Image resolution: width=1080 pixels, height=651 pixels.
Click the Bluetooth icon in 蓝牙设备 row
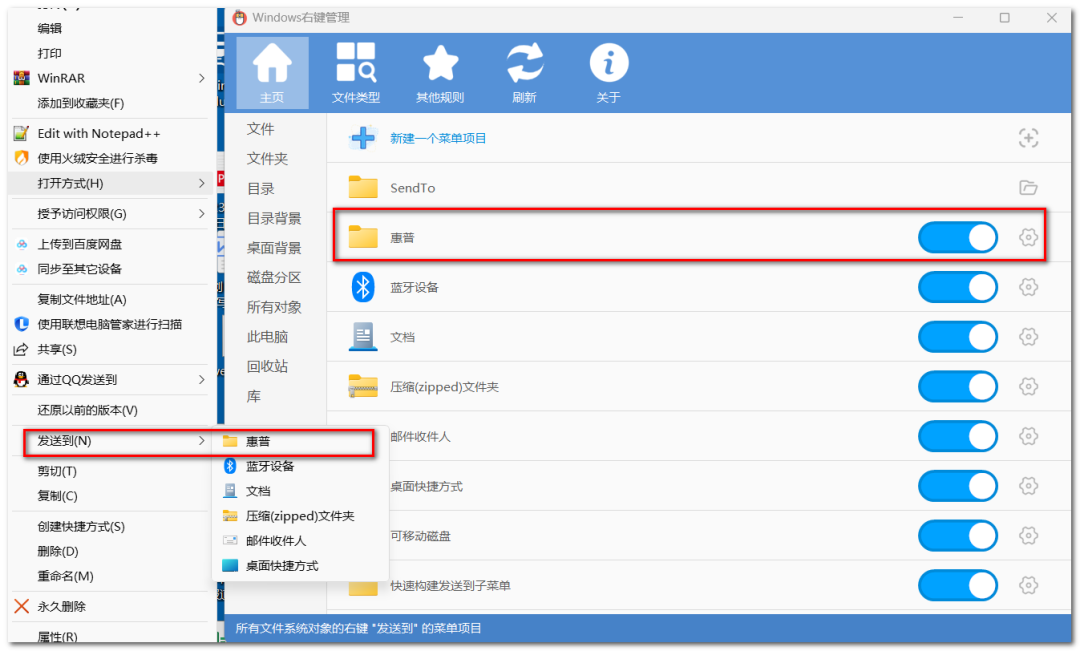362,287
